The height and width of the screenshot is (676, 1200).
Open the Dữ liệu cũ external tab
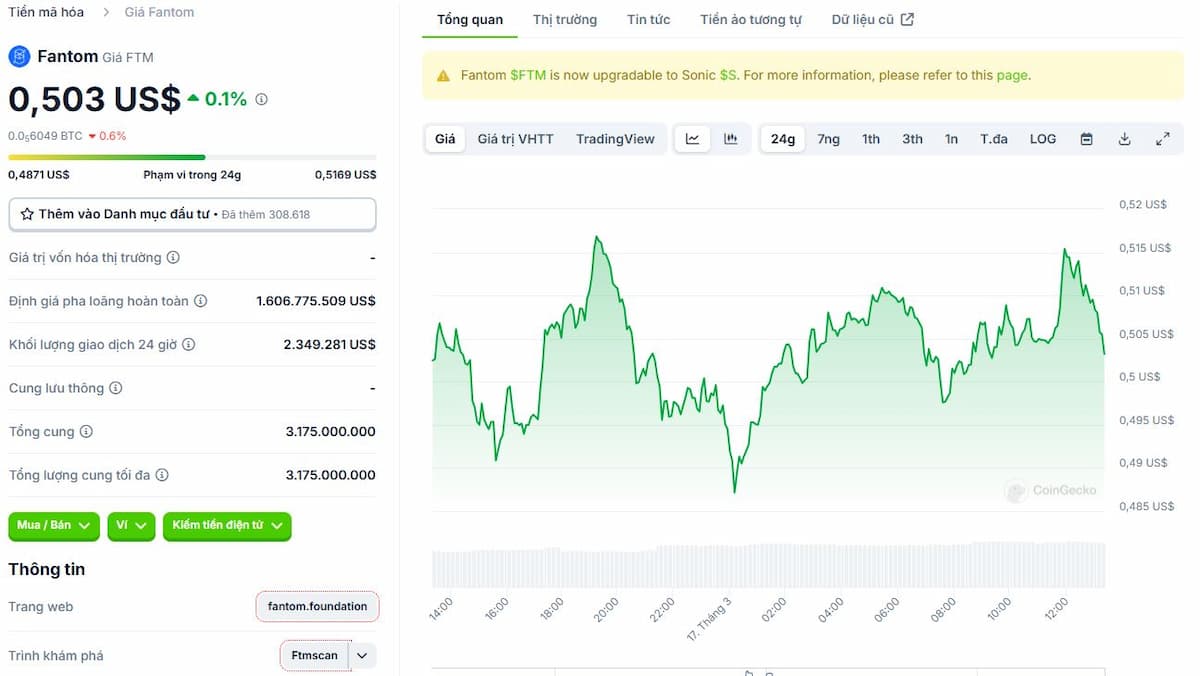click(873, 20)
